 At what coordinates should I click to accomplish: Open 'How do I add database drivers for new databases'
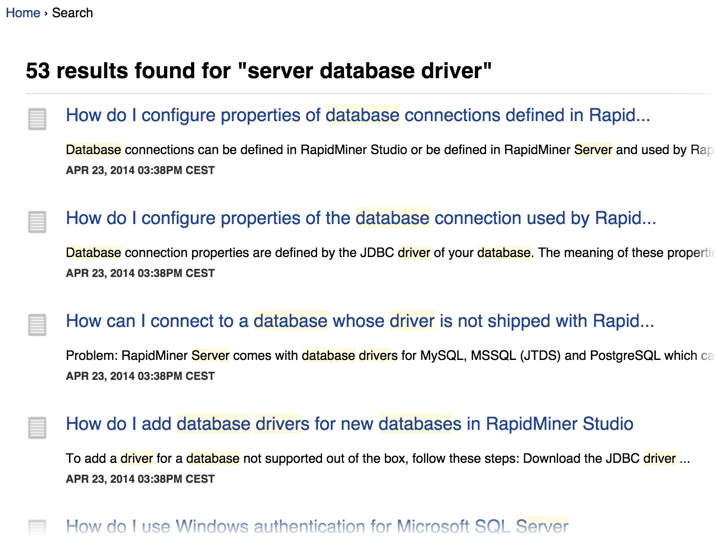[349, 424]
